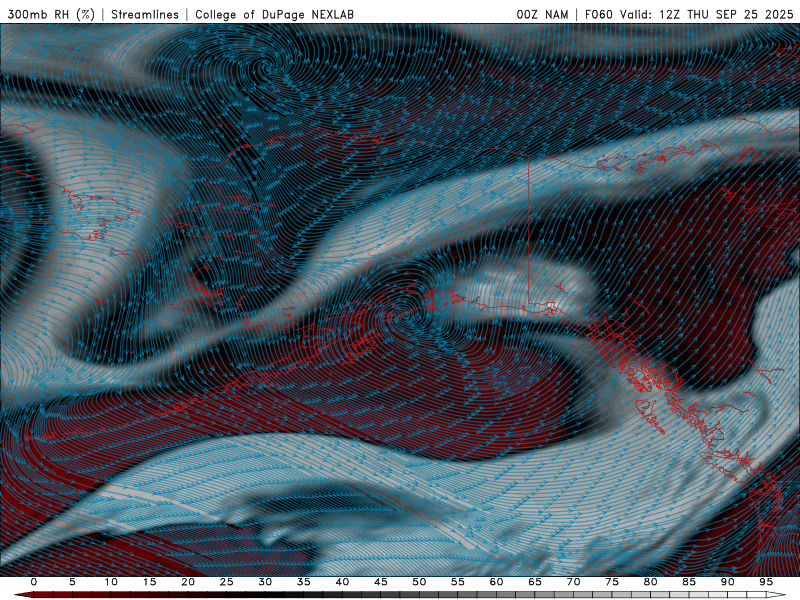This screenshot has width=800, height=600.
Task: Click the "12Z THU SEP 25 2025" valid time
Action: (726, 14)
